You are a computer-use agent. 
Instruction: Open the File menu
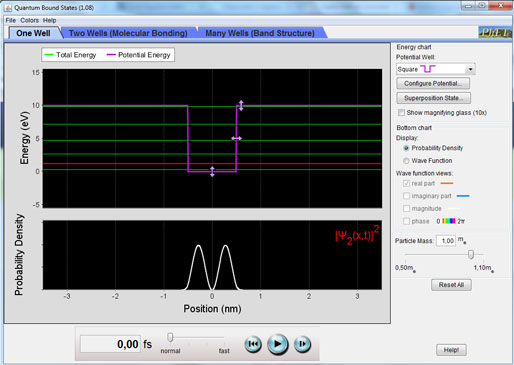click(x=11, y=20)
